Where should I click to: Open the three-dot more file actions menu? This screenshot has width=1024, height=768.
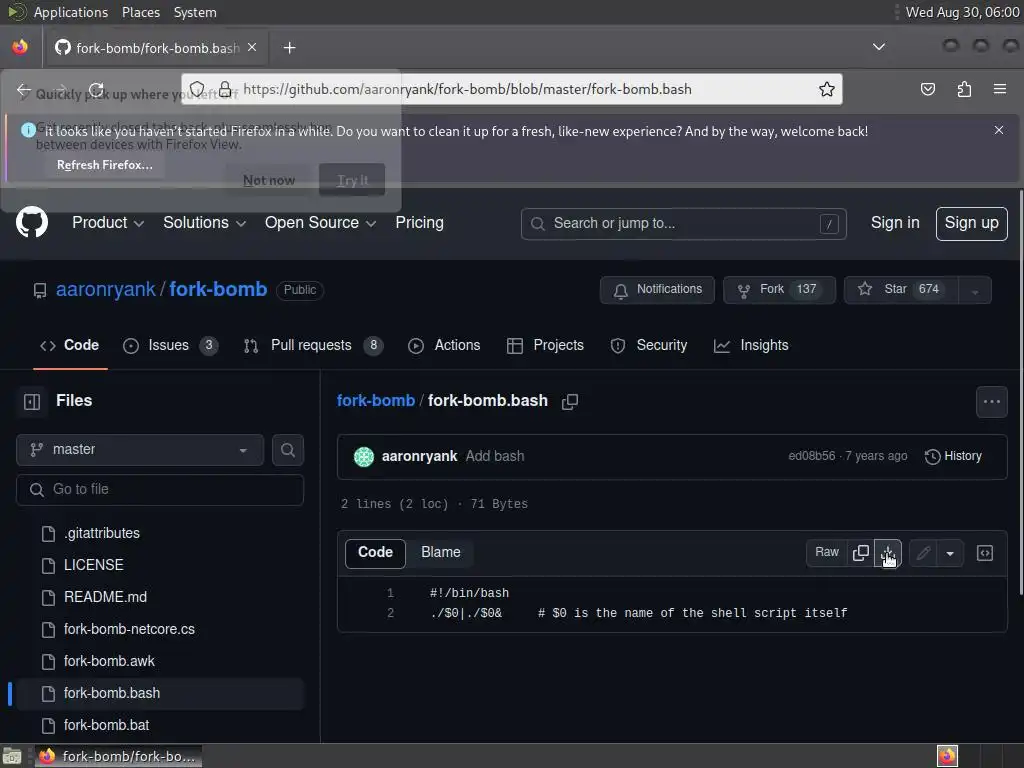[991, 402]
